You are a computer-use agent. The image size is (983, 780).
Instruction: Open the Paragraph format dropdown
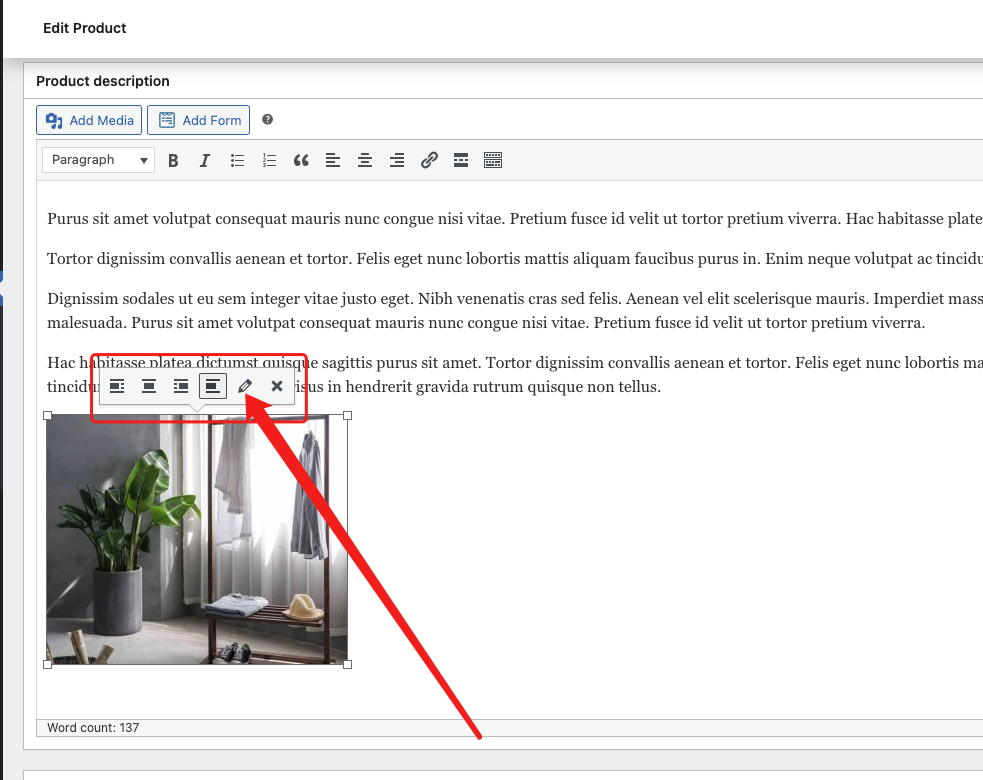98,160
